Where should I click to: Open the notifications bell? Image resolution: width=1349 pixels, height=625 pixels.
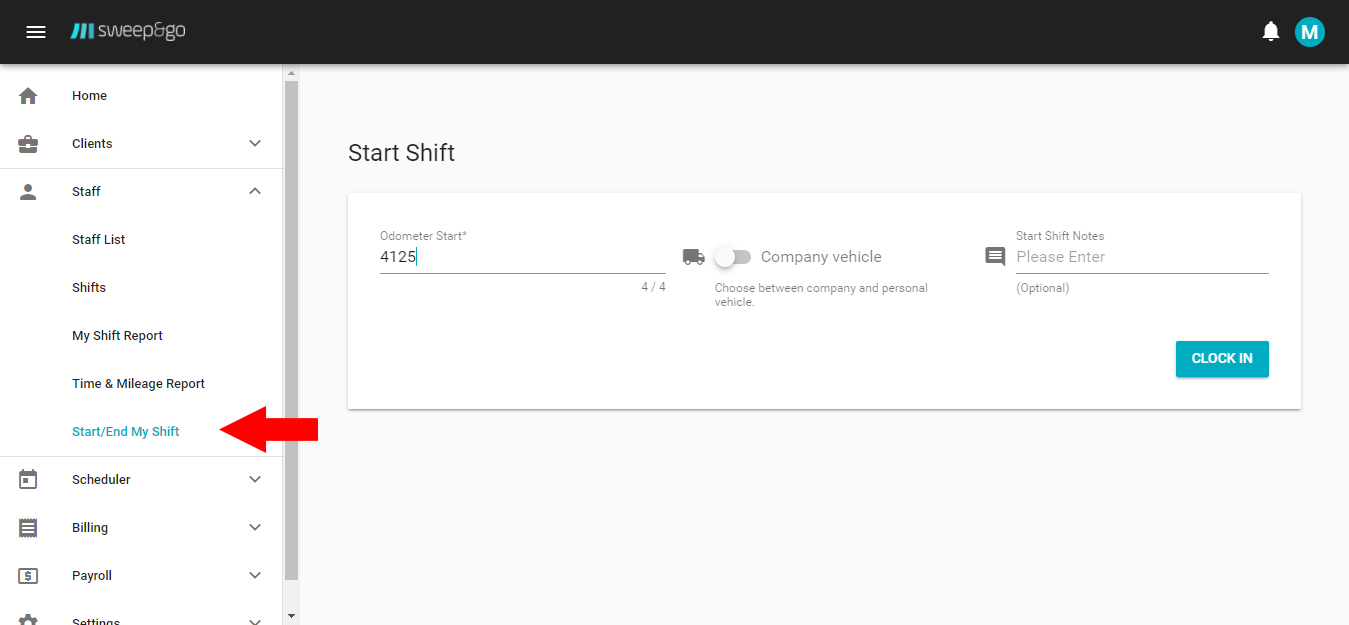pyautogui.click(x=1271, y=32)
